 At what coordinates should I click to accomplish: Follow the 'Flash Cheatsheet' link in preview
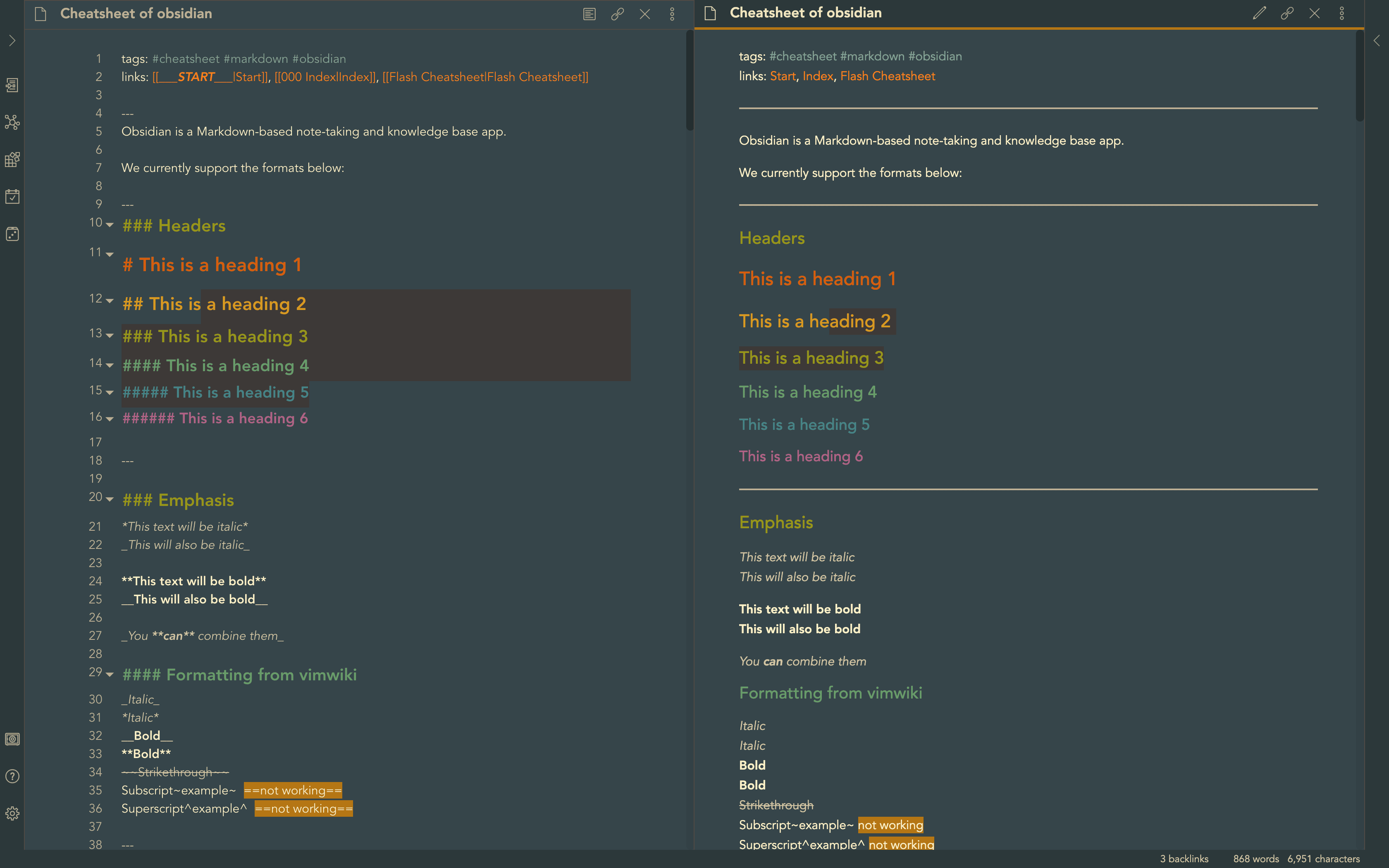[x=888, y=76]
